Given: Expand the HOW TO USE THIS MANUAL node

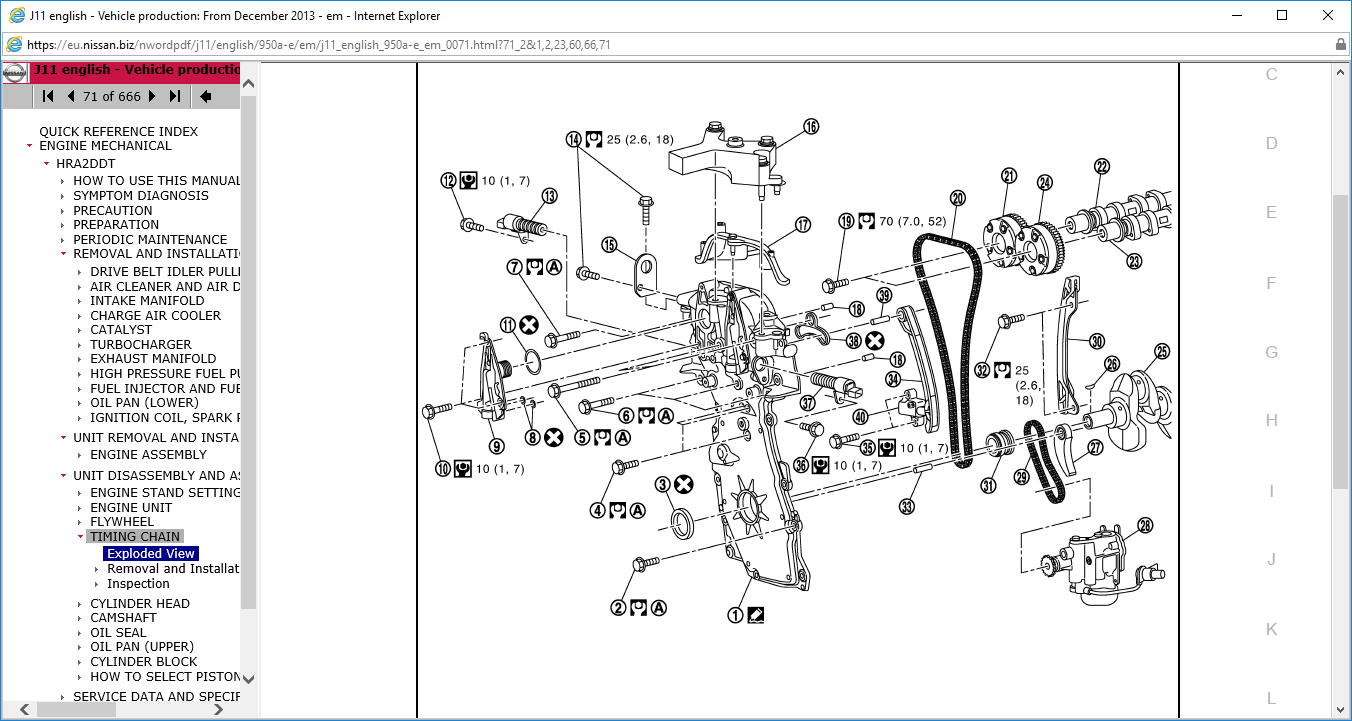Looking at the screenshot, I should [63, 181].
